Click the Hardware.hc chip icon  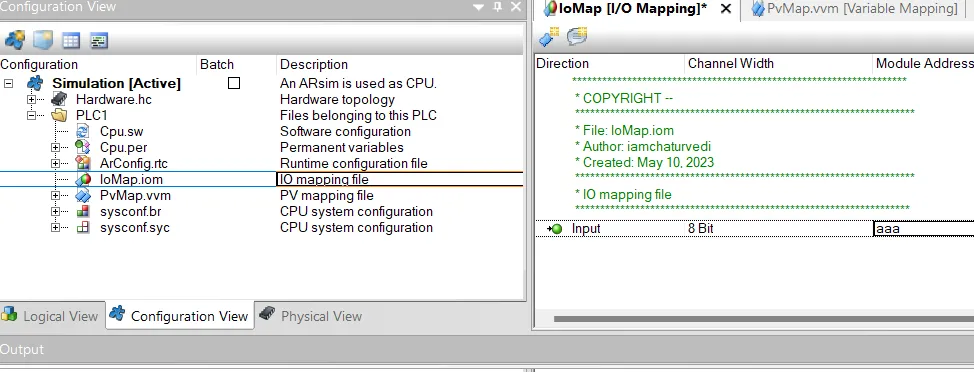pos(59,99)
